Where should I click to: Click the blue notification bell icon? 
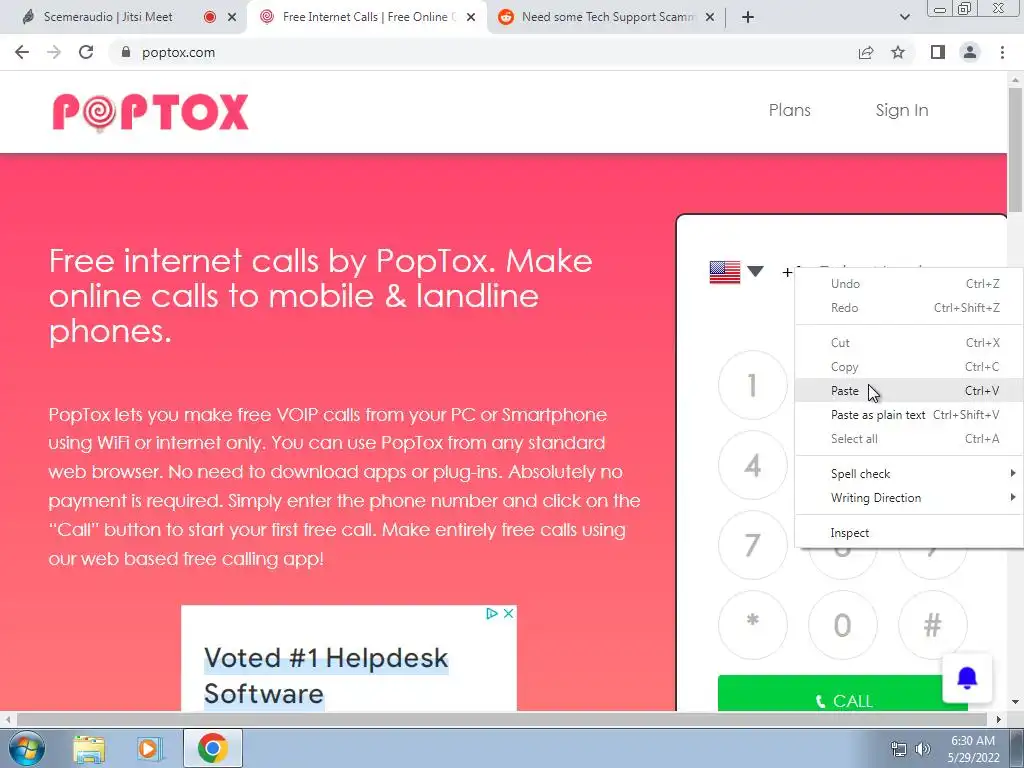pos(967,679)
